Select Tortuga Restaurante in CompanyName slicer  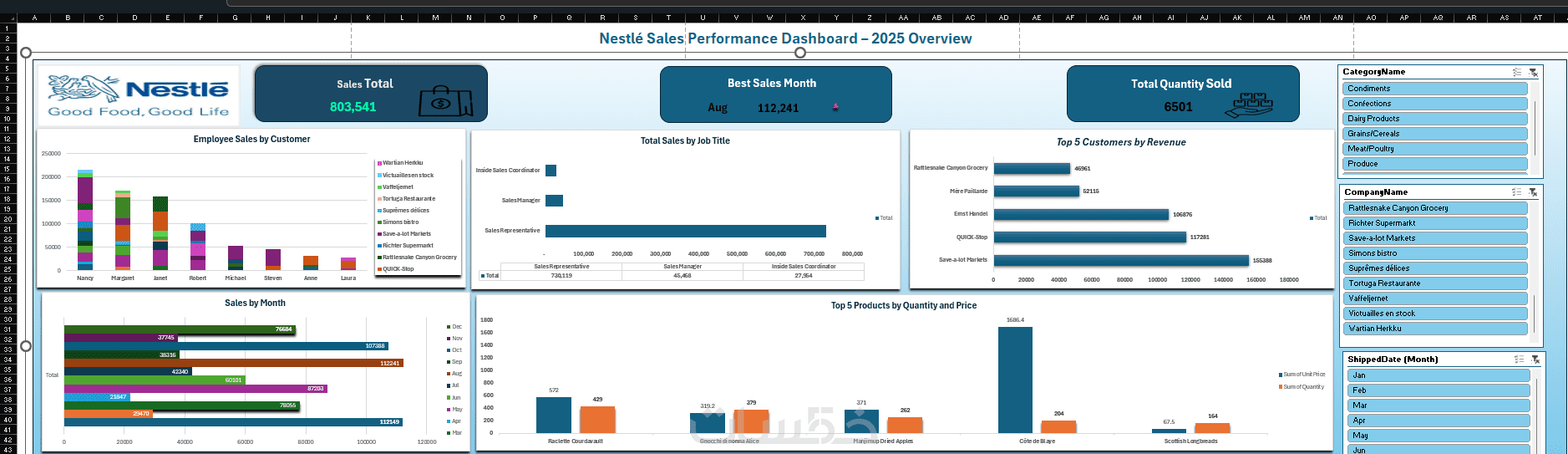pos(1435,283)
